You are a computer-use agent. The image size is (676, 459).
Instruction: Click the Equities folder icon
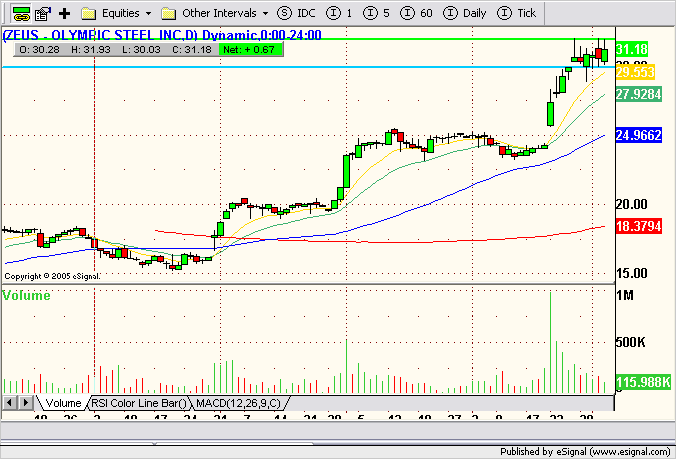89,14
